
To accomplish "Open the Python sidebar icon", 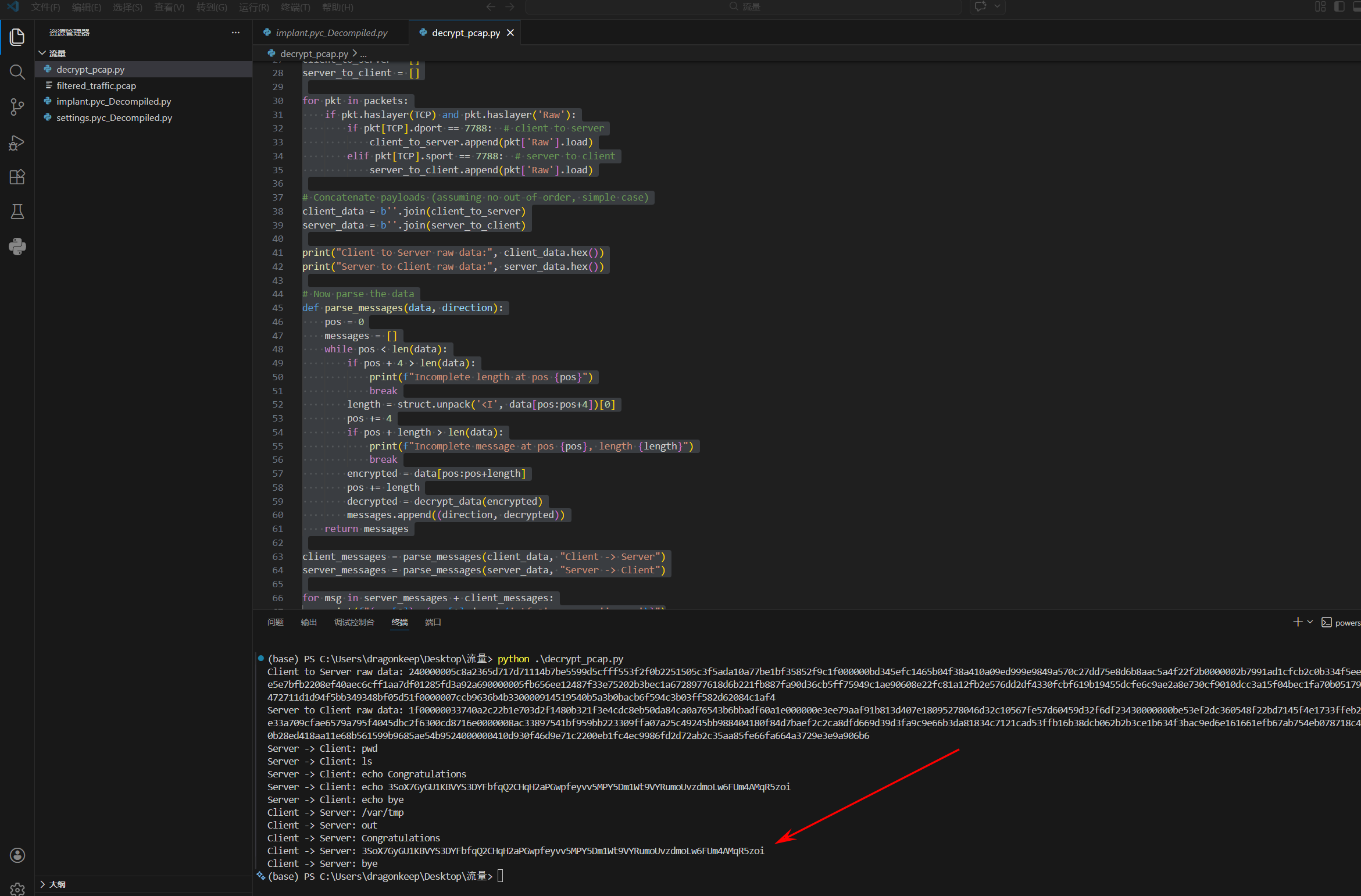I will point(17,247).
